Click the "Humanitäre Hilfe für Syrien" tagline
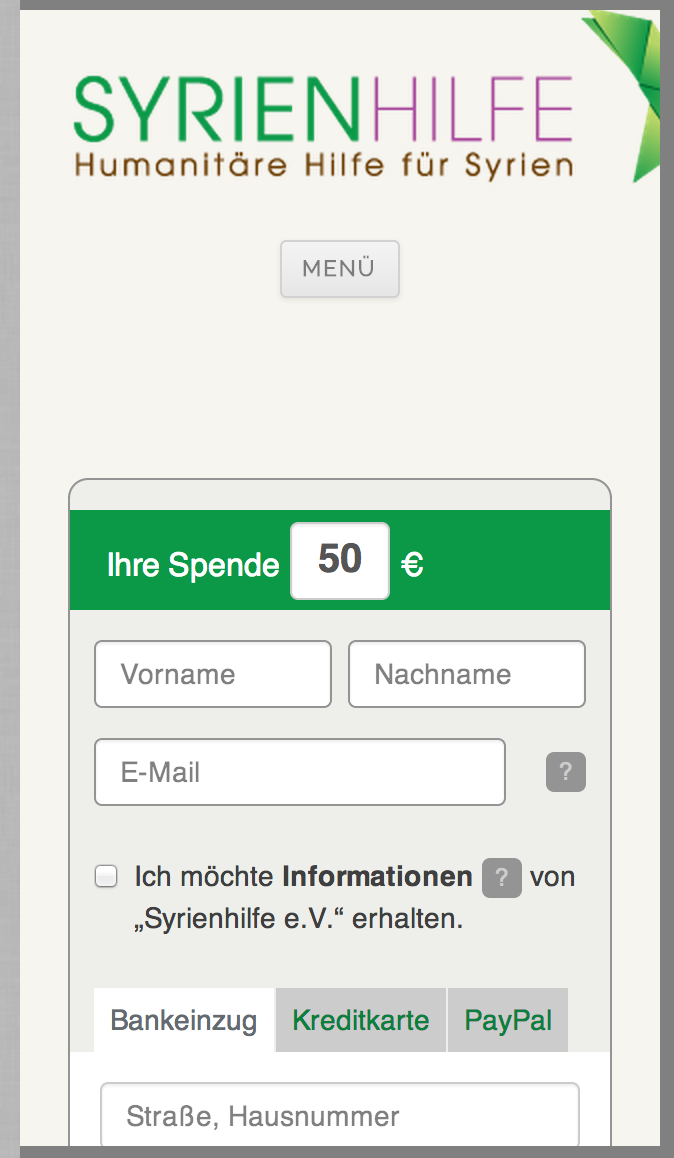The image size is (674, 1158). pyautogui.click(x=323, y=164)
